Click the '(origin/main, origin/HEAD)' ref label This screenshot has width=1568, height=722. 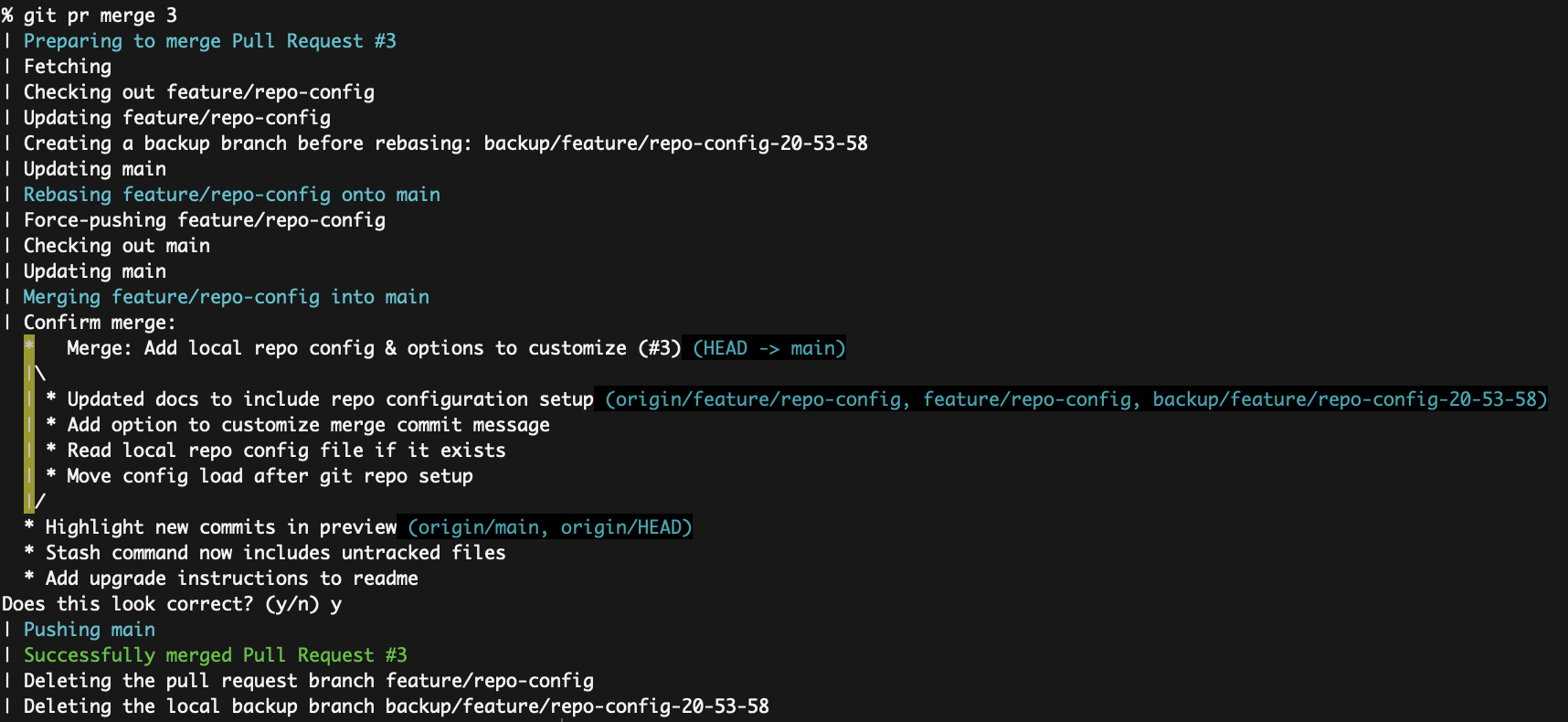tap(550, 527)
